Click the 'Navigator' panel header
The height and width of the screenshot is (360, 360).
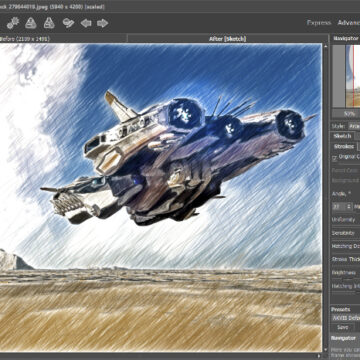(x=345, y=39)
